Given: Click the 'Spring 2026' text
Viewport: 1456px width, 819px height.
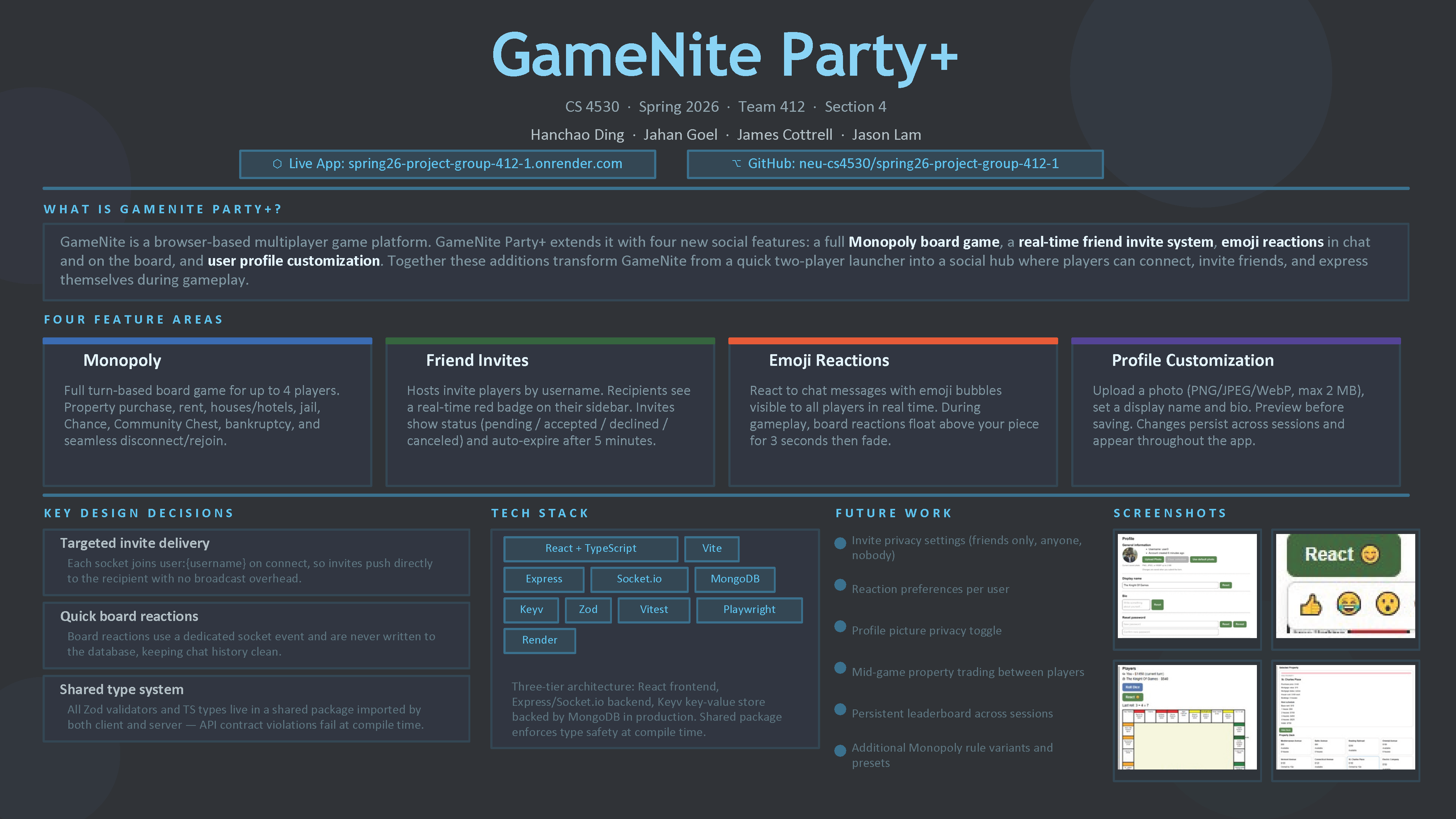Looking at the screenshot, I should [679, 107].
